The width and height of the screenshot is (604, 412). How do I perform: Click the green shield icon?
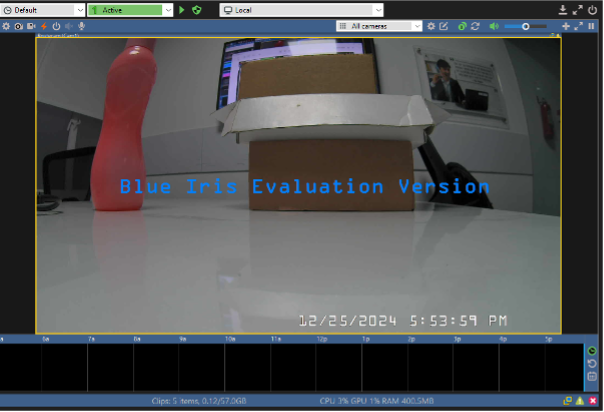coord(197,10)
